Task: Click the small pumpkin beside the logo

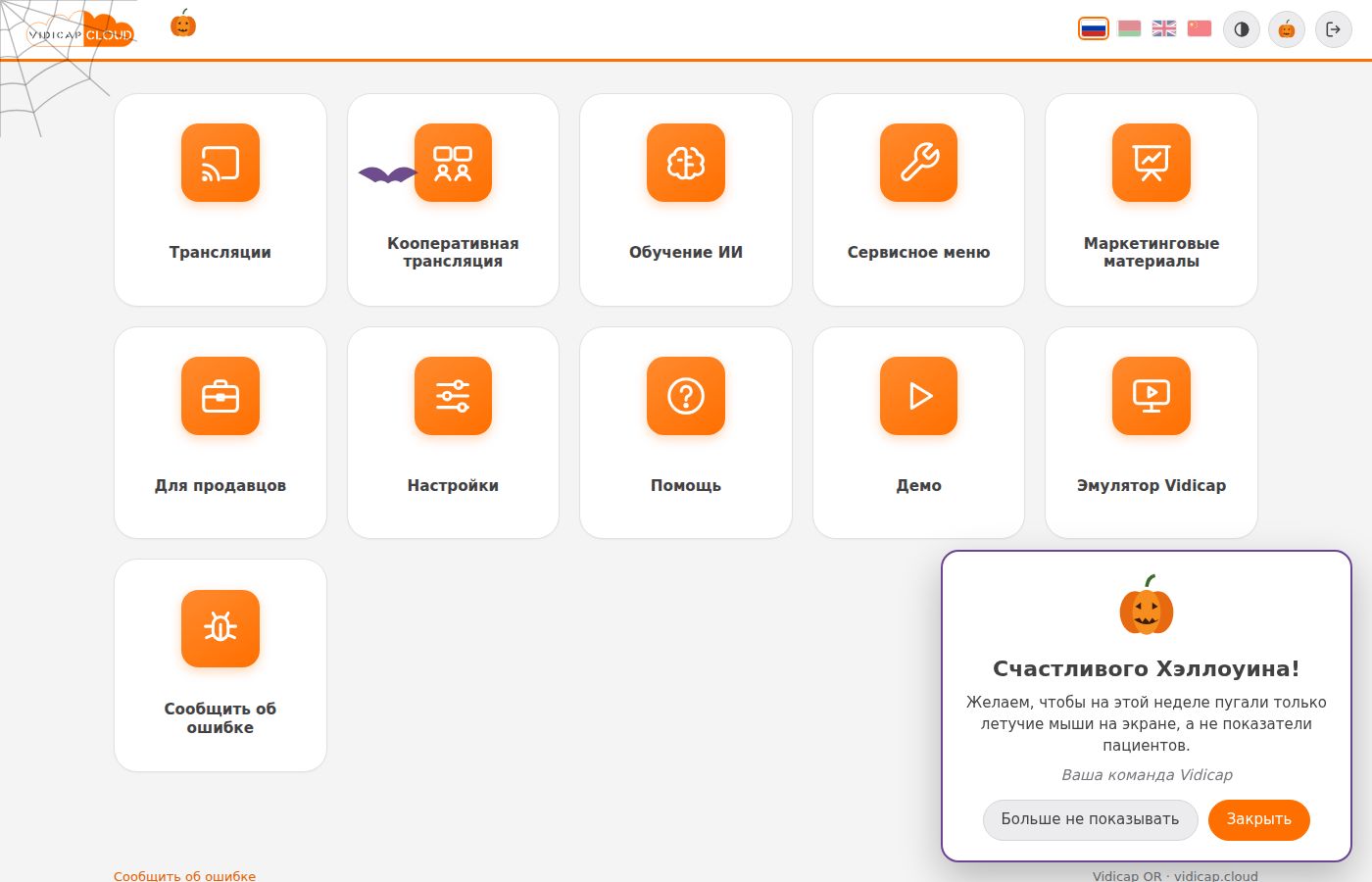Action: [x=183, y=24]
